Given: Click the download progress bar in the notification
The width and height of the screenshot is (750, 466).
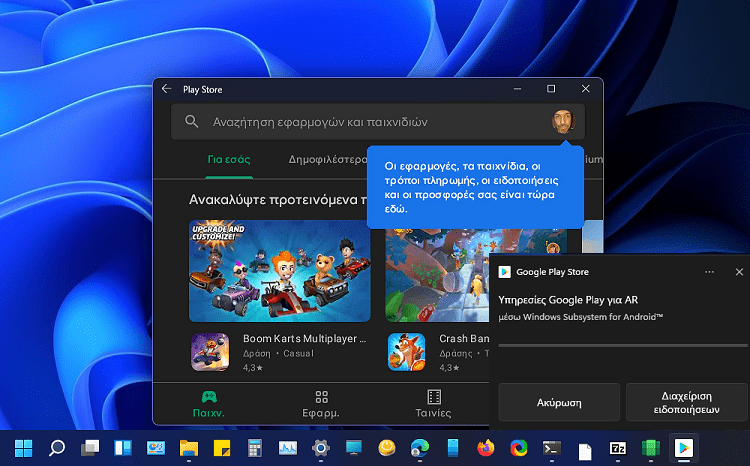Looking at the screenshot, I should (x=623, y=345).
